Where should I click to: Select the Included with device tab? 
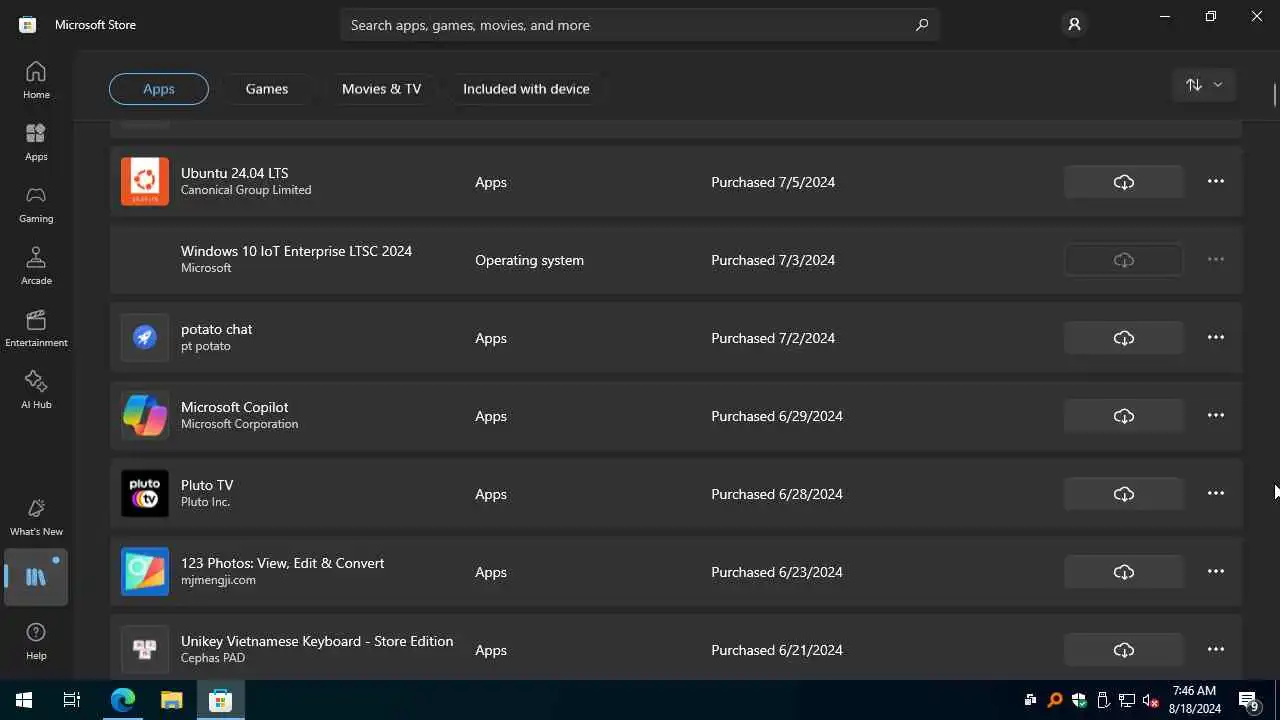pyautogui.click(x=526, y=89)
